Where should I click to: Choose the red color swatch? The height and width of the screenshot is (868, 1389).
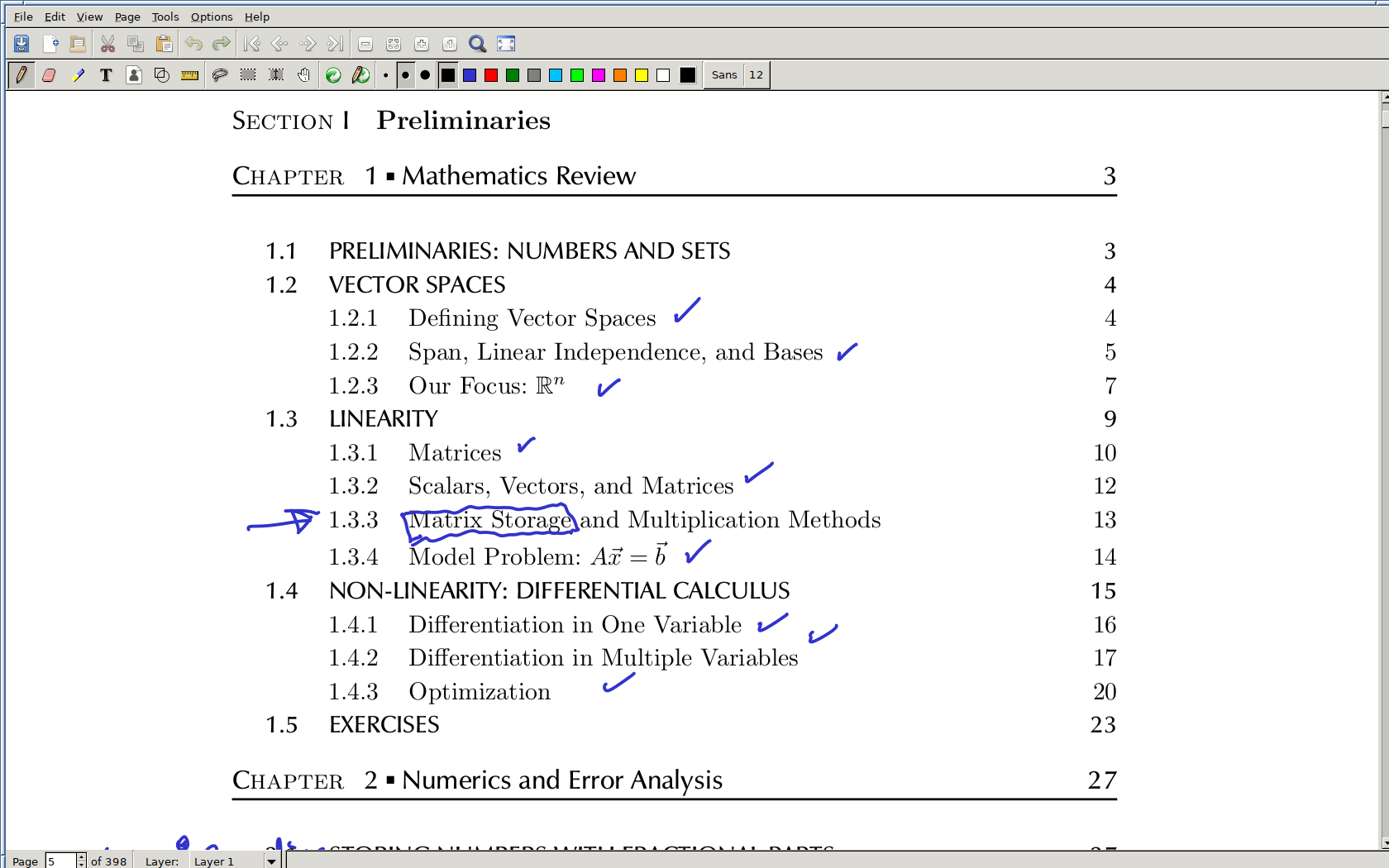491,75
